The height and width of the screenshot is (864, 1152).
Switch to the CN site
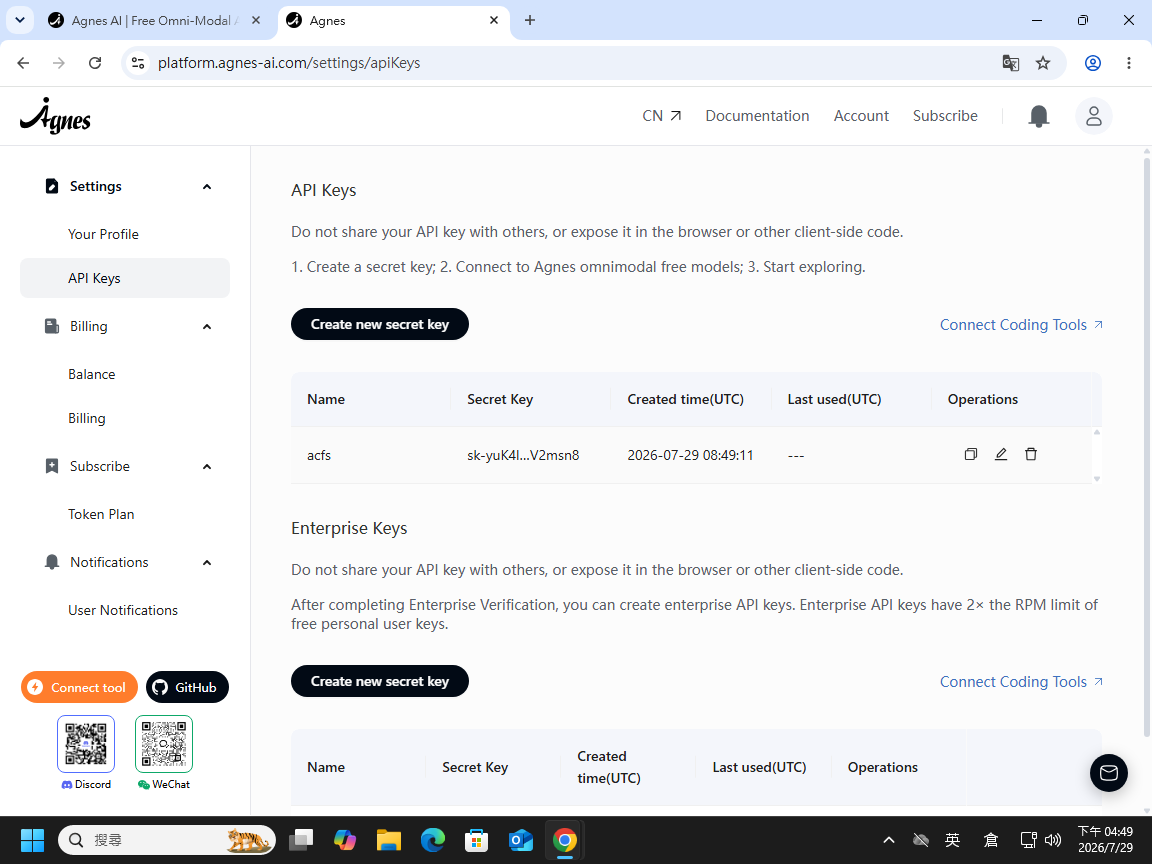click(661, 116)
